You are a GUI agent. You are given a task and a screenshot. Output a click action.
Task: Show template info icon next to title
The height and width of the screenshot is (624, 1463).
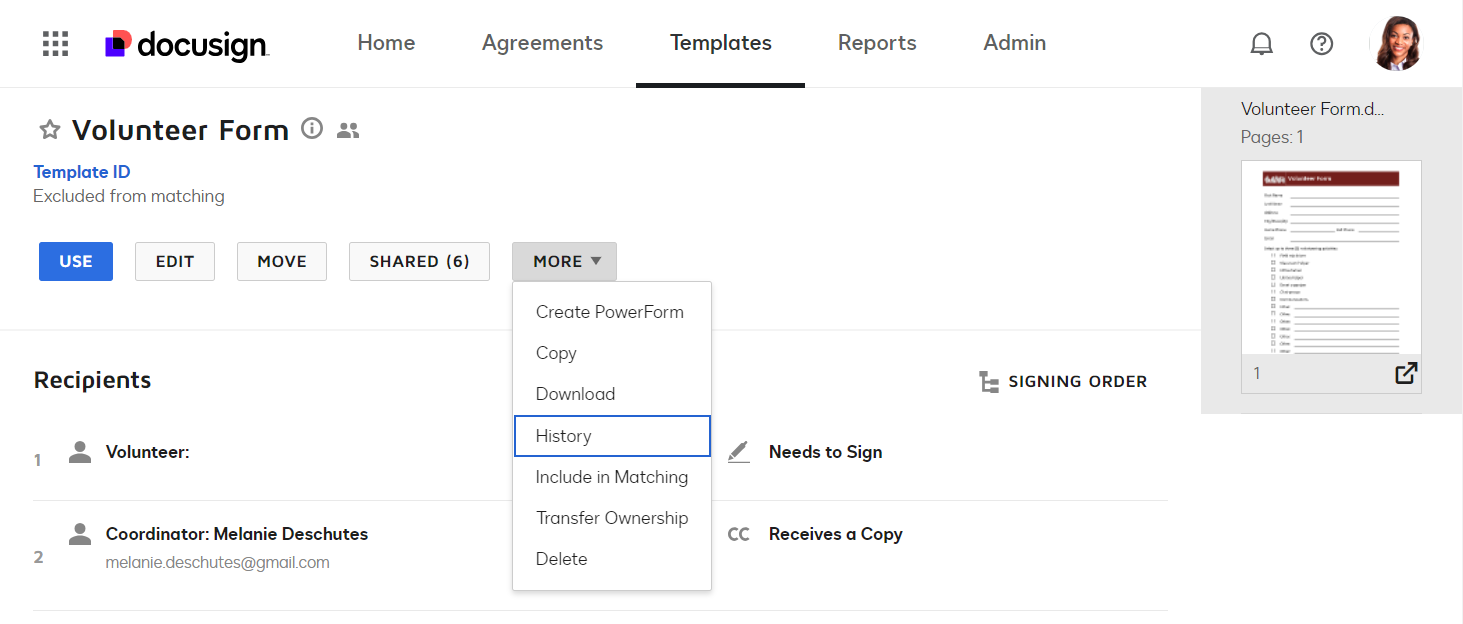click(x=312, y=129)
